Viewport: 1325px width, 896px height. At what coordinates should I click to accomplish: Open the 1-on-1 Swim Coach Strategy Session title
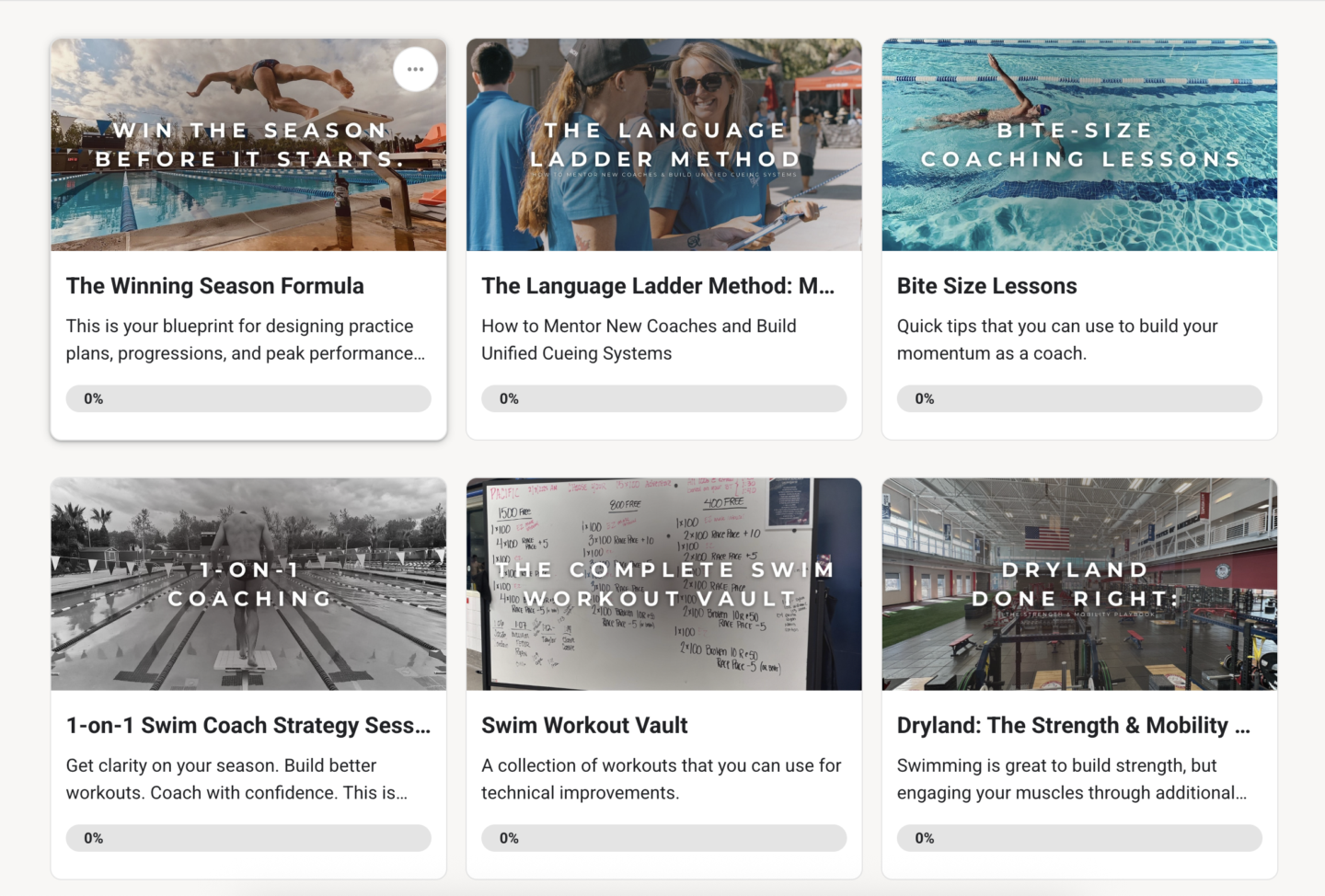tap(248, 725)
